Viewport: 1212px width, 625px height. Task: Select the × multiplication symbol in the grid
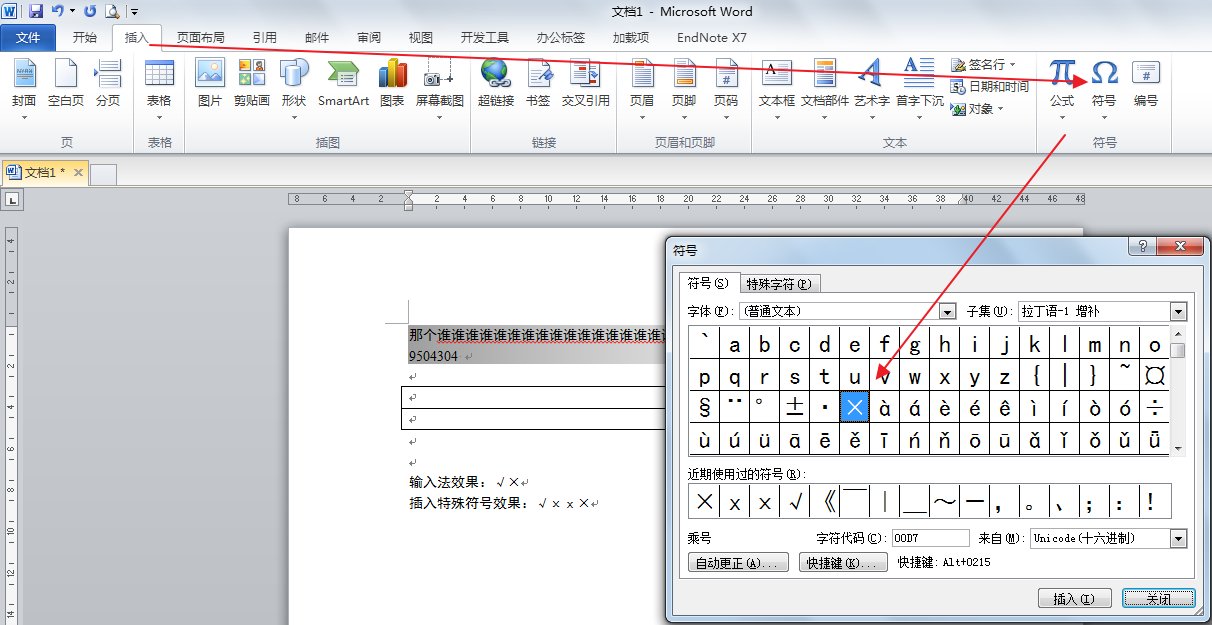pos(854,406)
